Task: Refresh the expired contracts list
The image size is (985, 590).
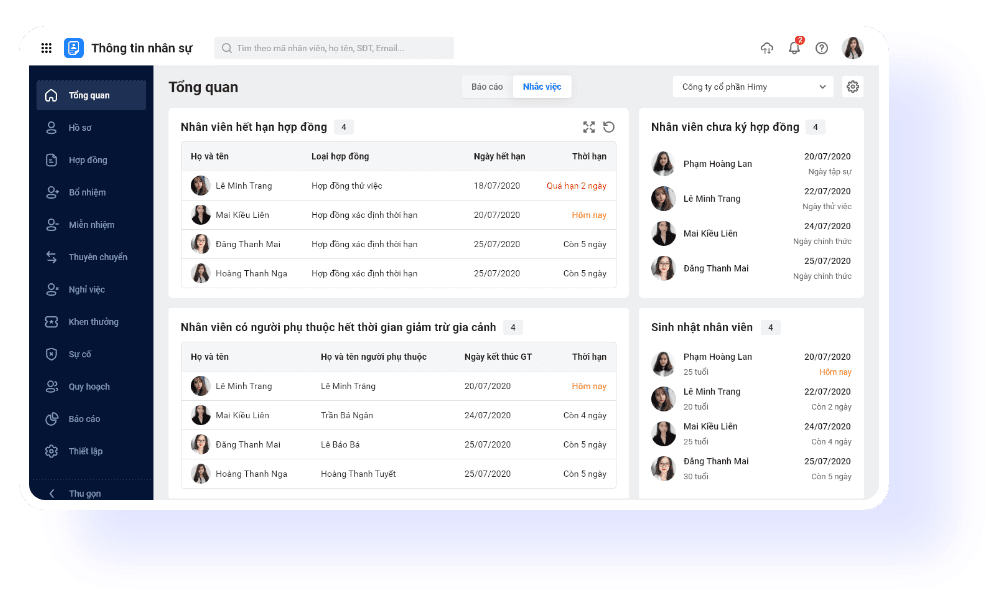Action: coord(609,127)
